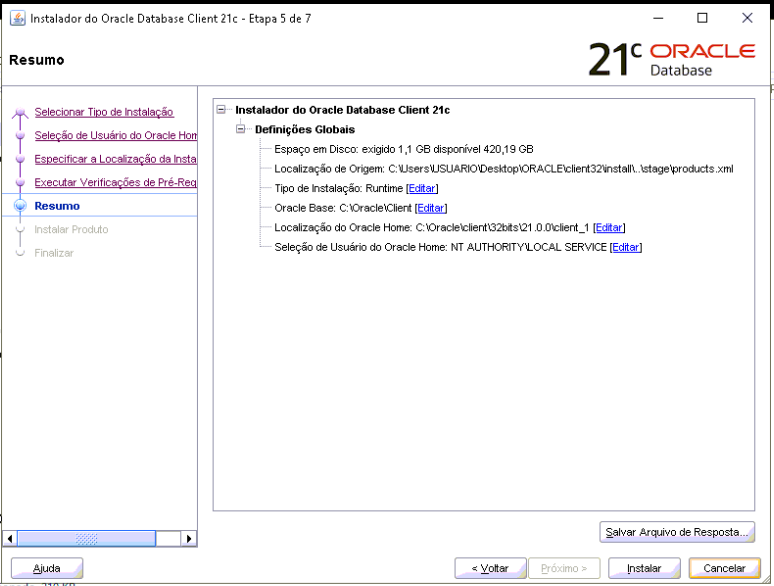Viewport: 774px width, 586px height.
Task: Open Ajuda help button
Action: [47, 568]
